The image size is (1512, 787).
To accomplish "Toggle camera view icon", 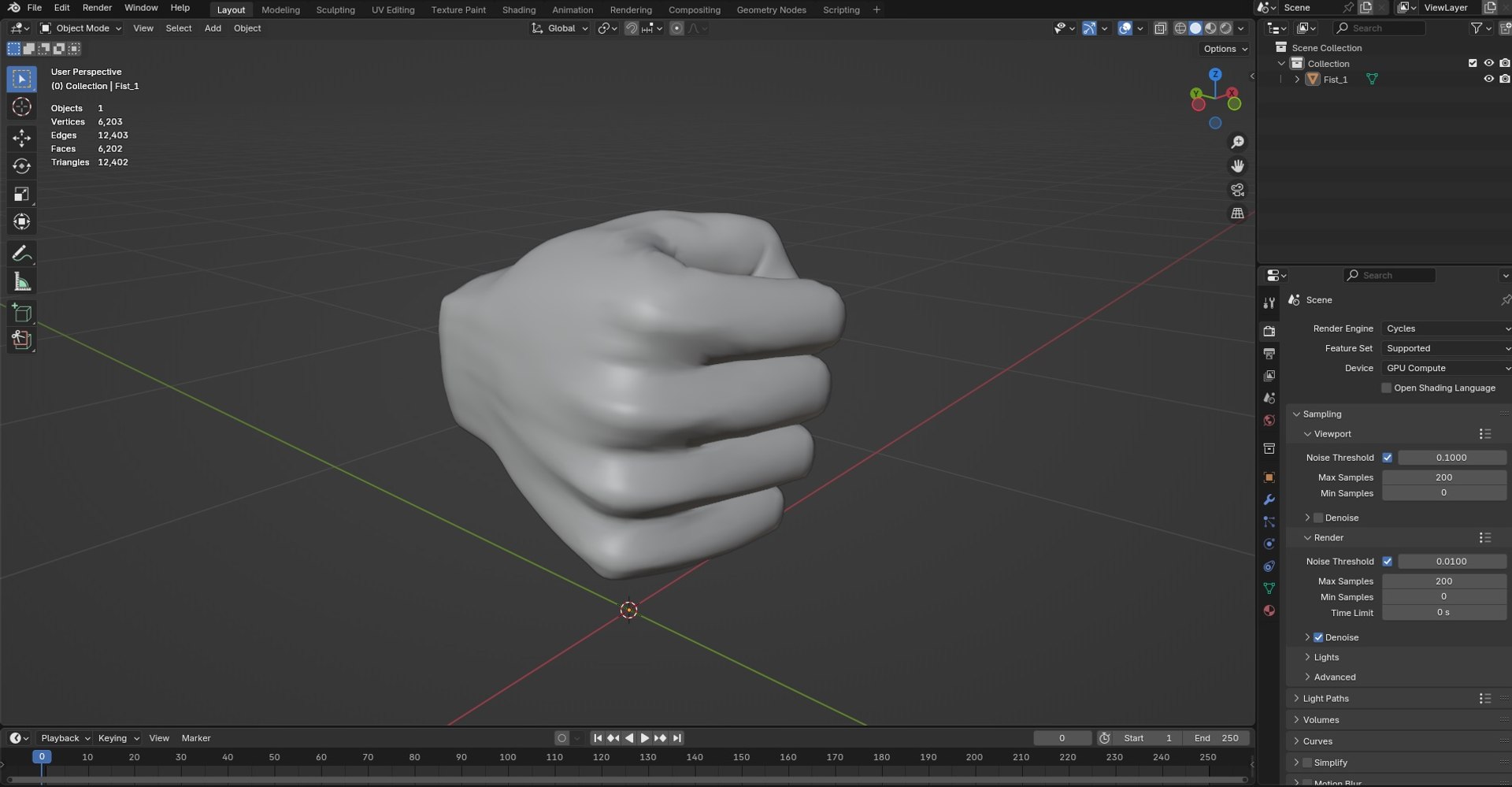I will point(1238,190).
